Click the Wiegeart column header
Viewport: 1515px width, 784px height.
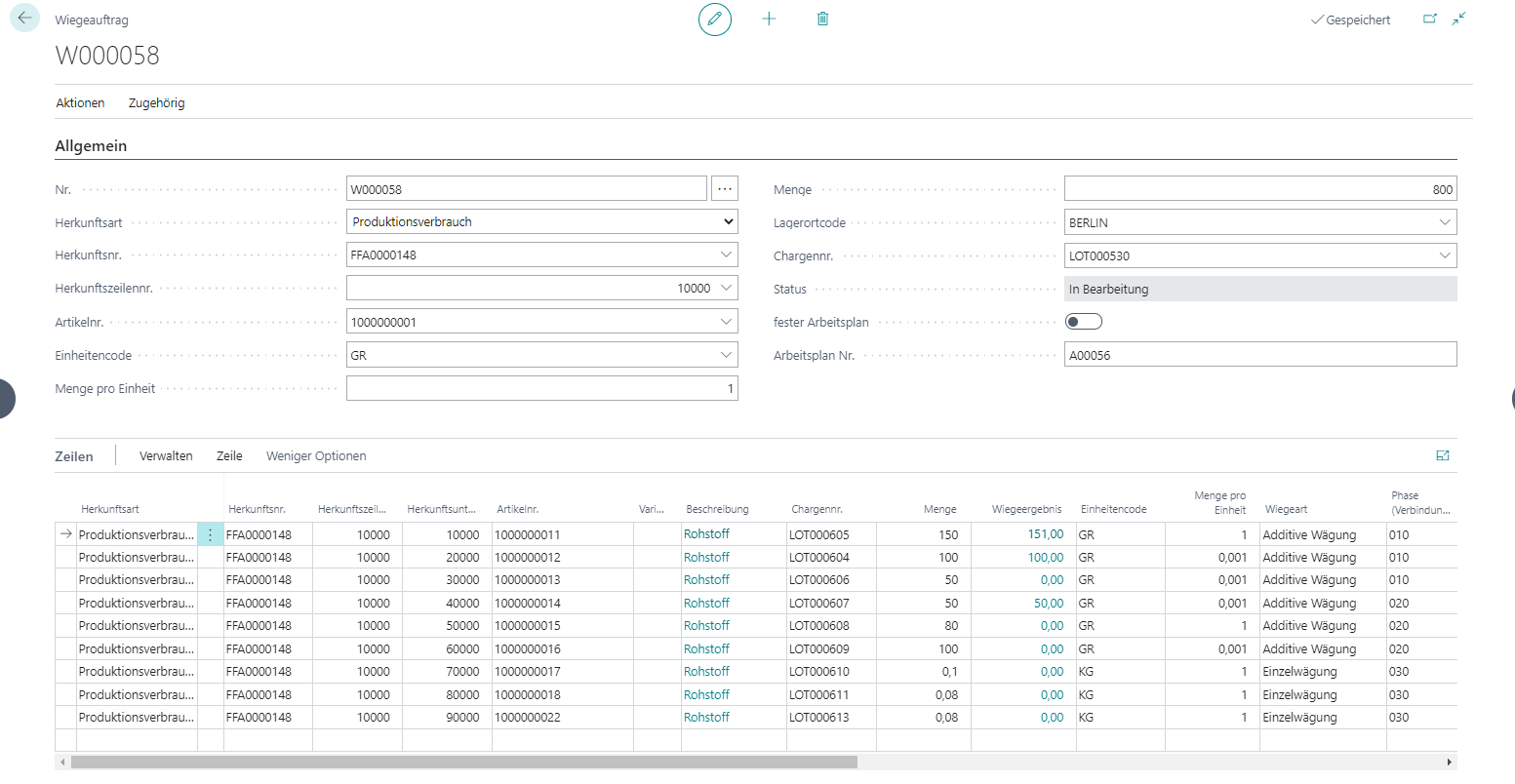pyautogui.click(x=1286, y=509)
